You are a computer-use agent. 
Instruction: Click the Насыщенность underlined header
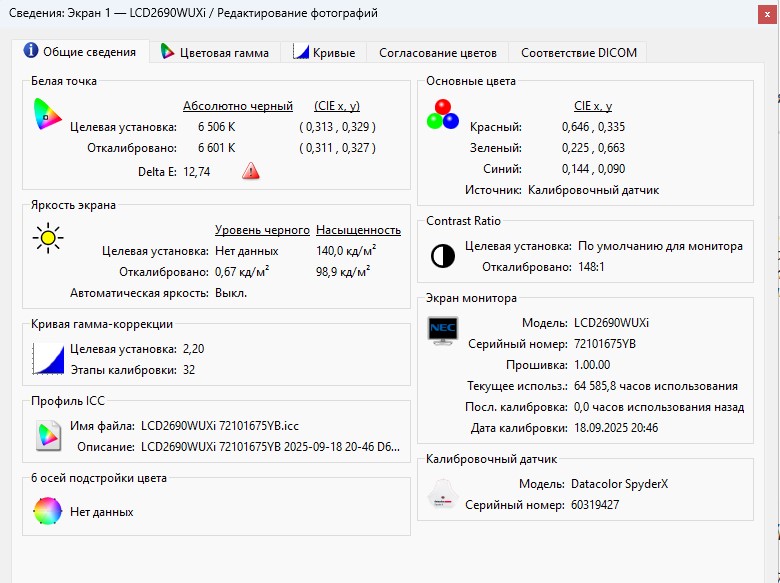(359, 230)
